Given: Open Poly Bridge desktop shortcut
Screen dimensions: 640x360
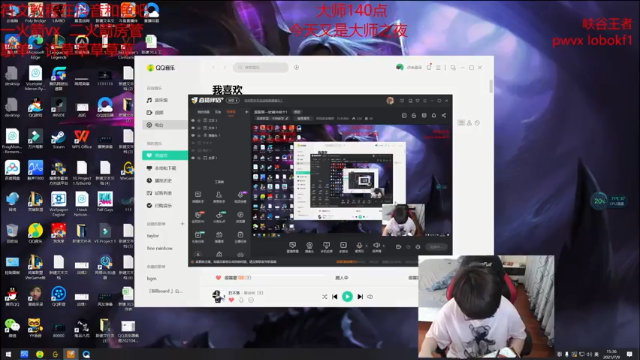Looking at the screenshot, I should pos(35,13).
